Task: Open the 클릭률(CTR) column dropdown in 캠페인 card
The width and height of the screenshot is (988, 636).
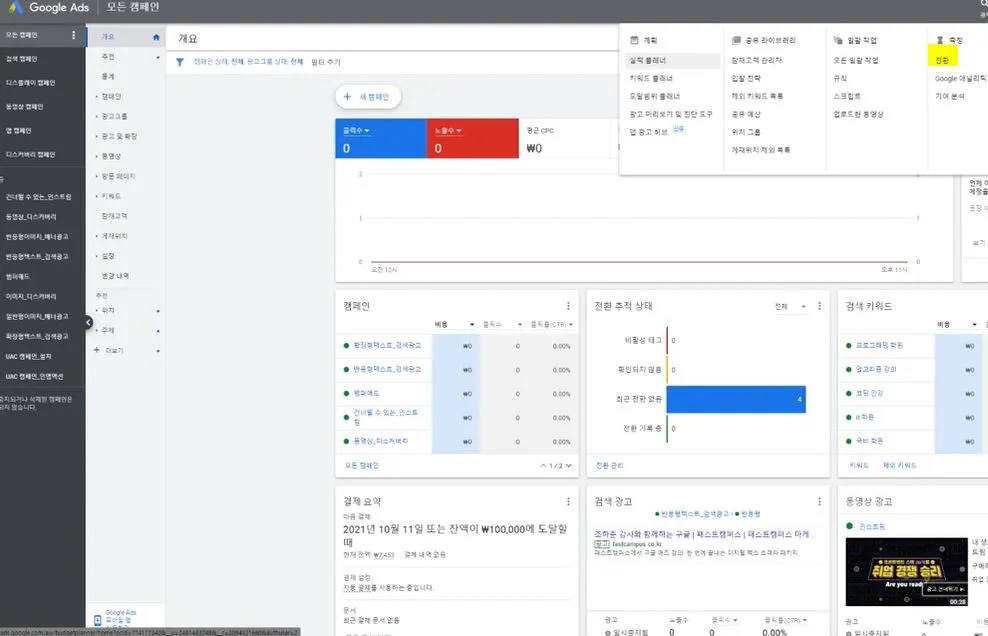Action: pos(570,325)
